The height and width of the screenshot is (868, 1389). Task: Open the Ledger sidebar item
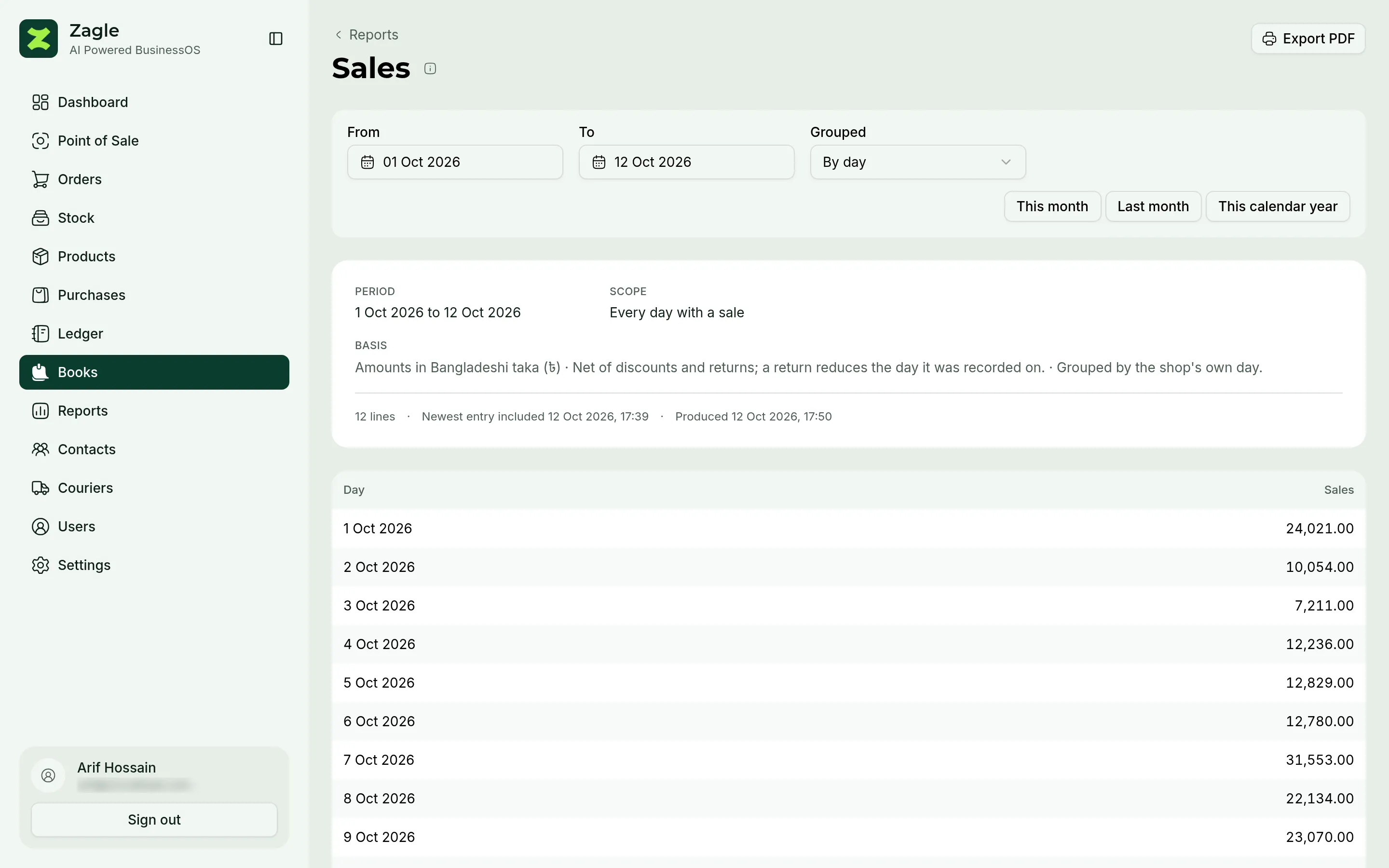pos(154,334)
